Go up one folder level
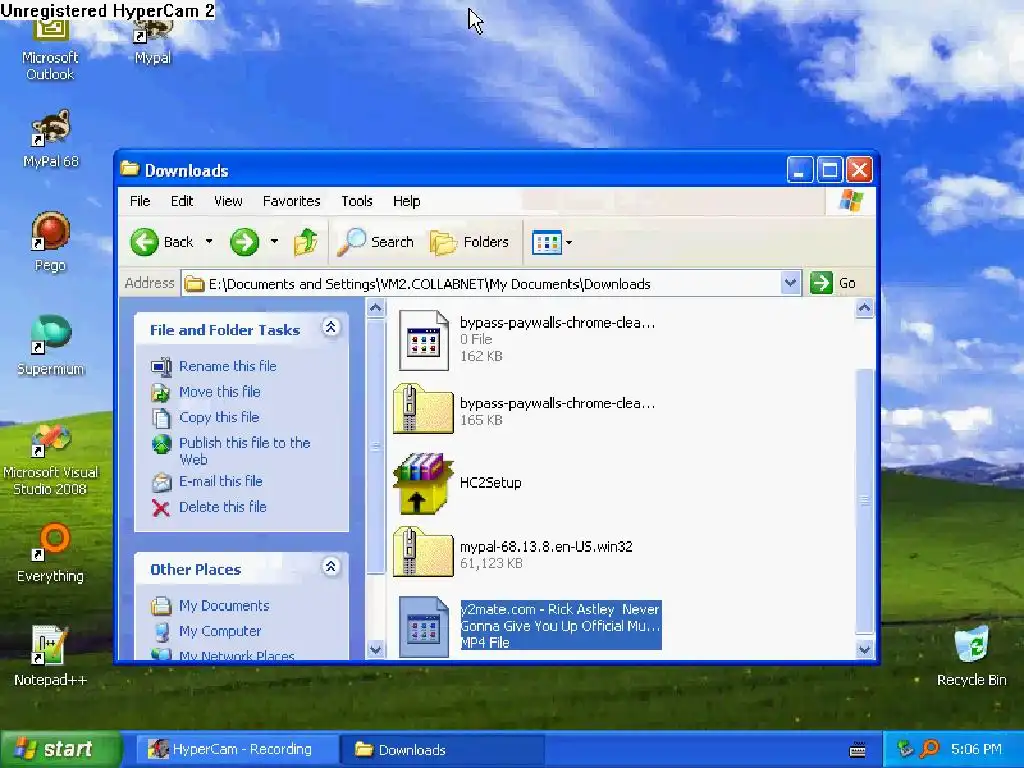This screenshot has height=768, width=1024. pos(305,242)
